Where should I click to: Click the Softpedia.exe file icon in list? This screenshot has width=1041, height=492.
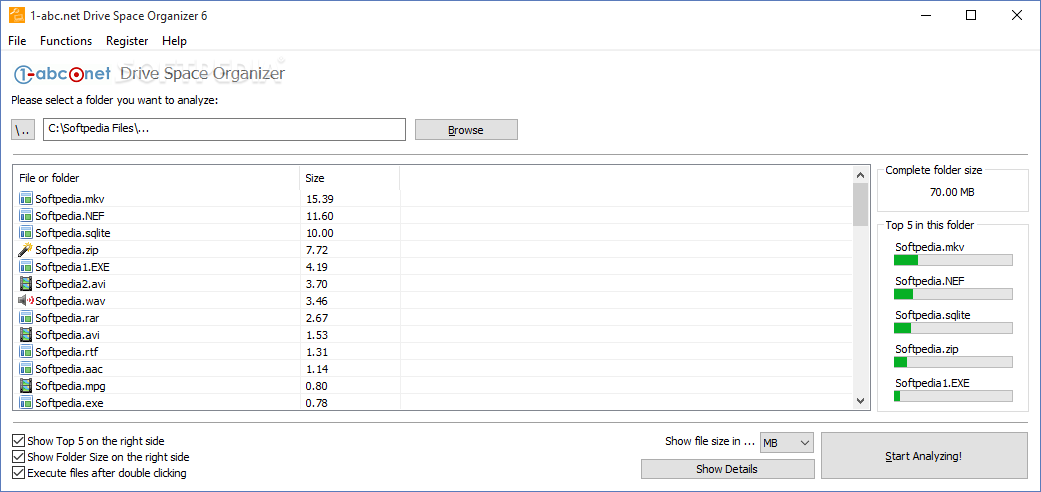26,402
